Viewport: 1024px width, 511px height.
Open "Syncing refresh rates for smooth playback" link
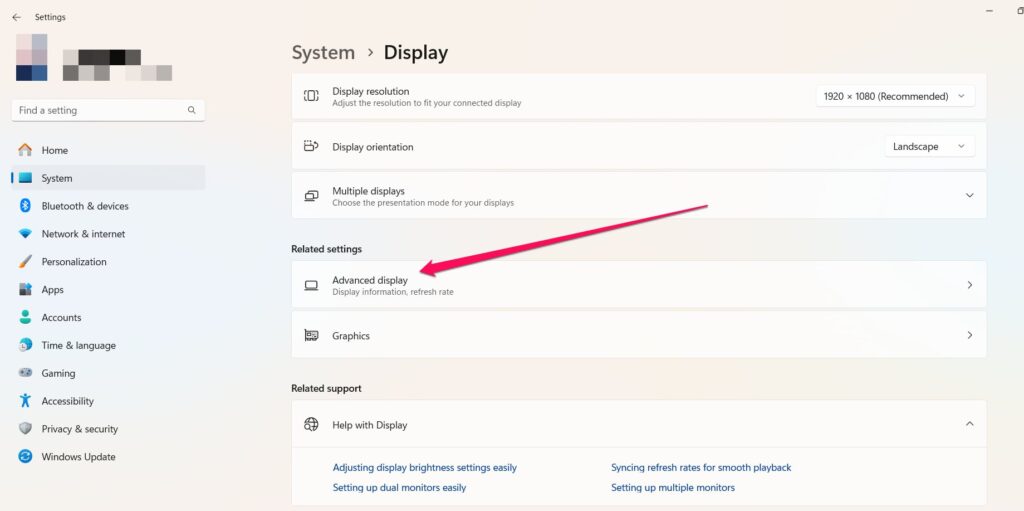(x=701, y=467)
